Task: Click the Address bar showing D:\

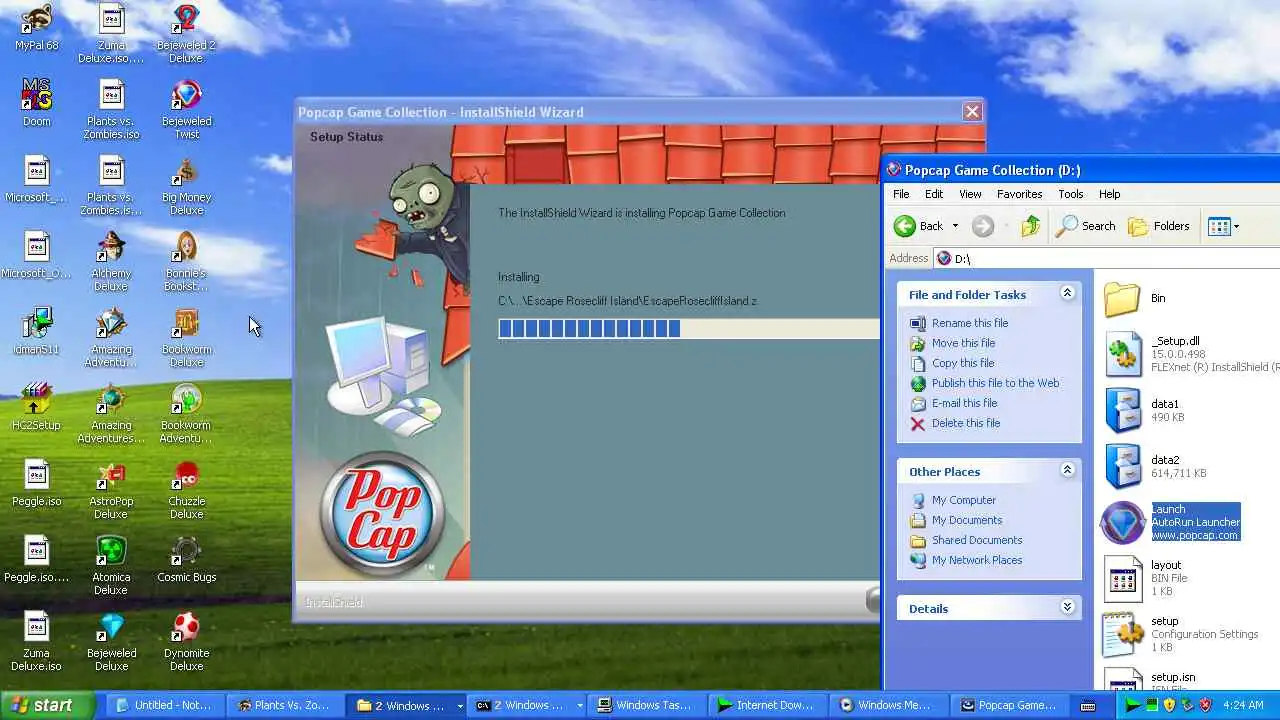Action: (1107, 258)
